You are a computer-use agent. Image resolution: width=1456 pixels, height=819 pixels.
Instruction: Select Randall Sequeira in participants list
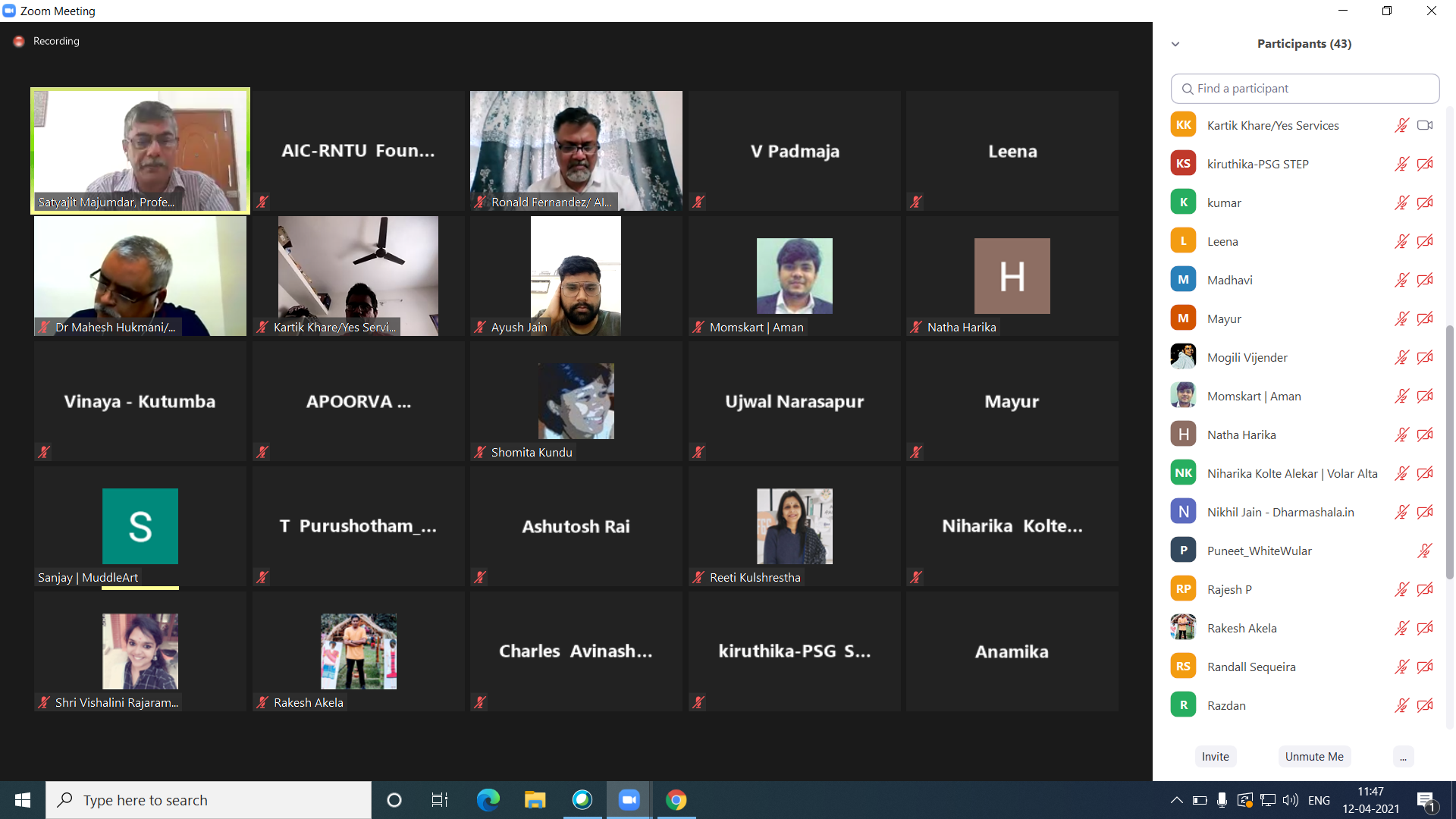pyautogui.click(x=1251, y=667)
